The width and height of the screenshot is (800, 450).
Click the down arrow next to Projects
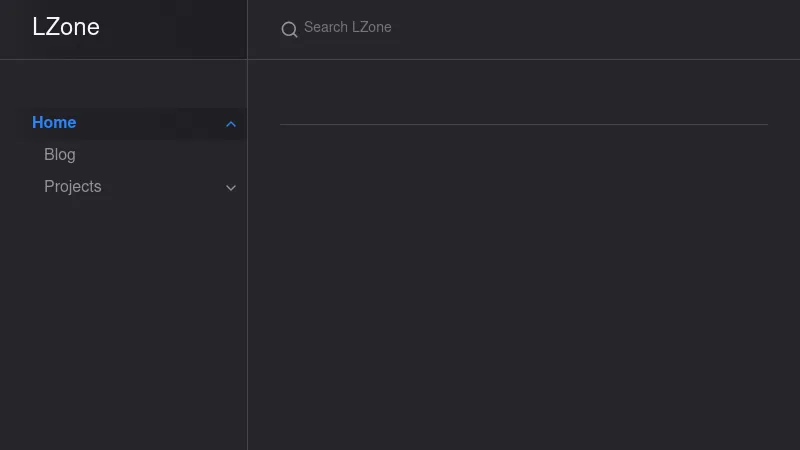[x=231, y=187]
